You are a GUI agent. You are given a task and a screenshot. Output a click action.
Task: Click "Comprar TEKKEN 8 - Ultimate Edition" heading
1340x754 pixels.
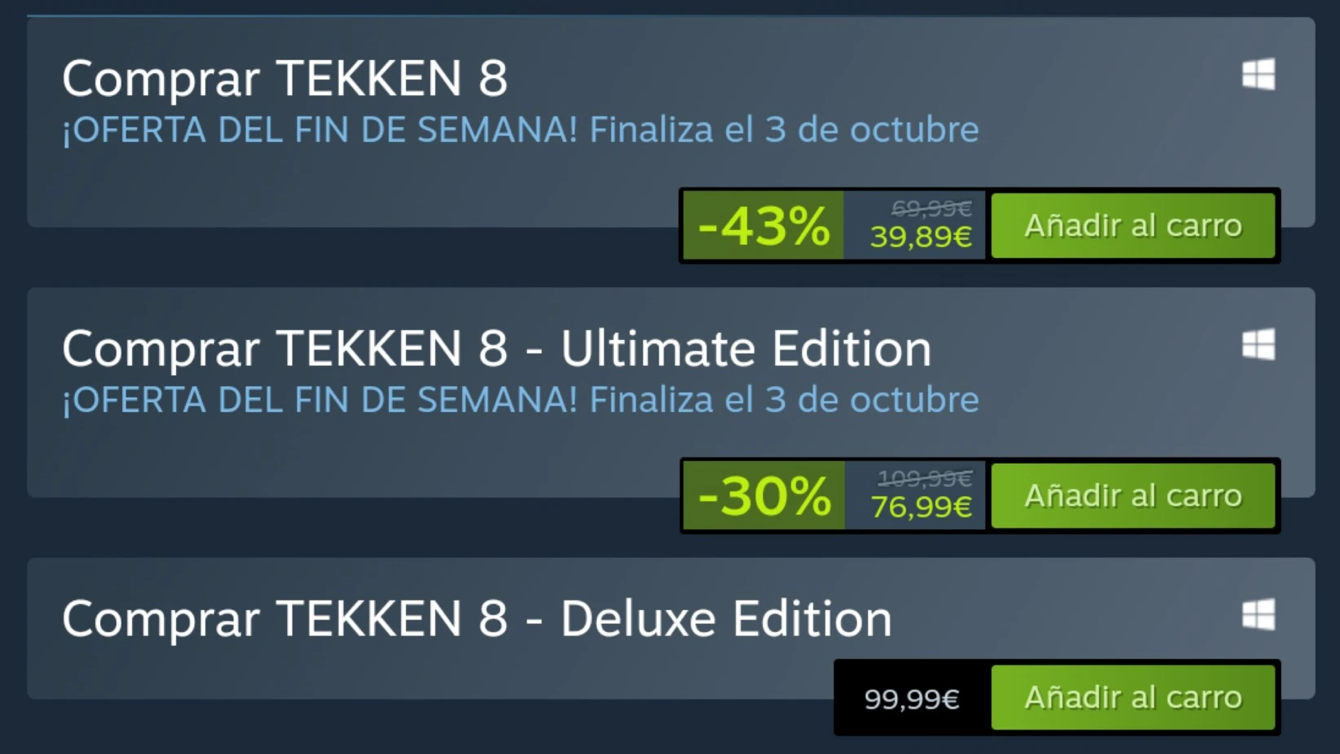(x=496, y=349)
